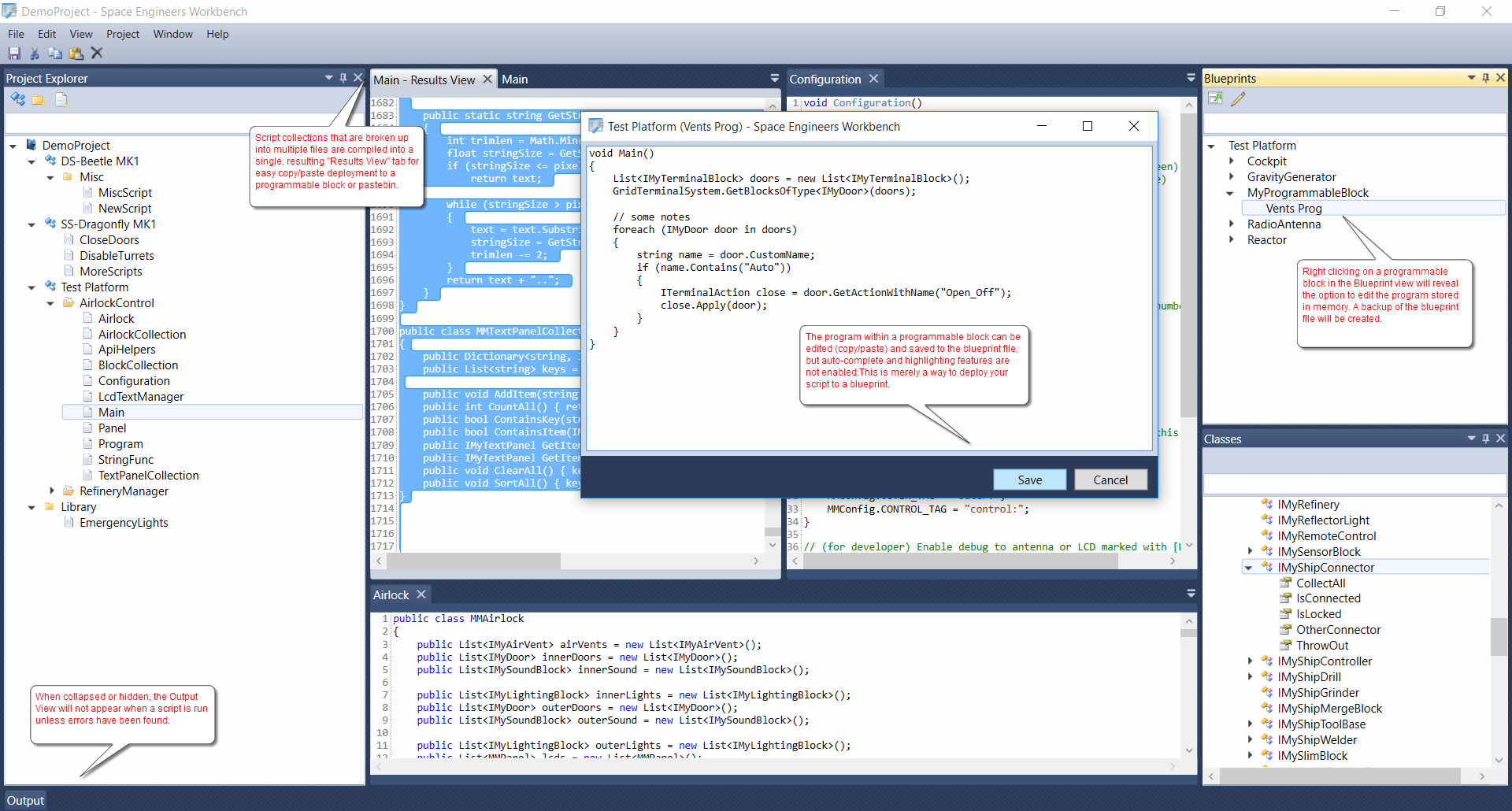Click the pencil edit icon in Blueprints panel
This screenshot has width=1512, height=811.
[x=1238, y=98]
